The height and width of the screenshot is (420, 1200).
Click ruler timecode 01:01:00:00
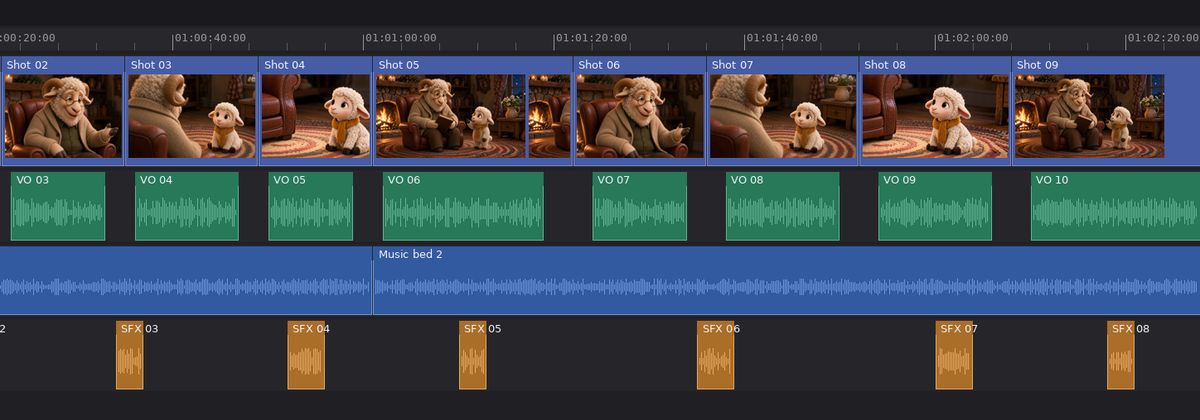(401, 38)
